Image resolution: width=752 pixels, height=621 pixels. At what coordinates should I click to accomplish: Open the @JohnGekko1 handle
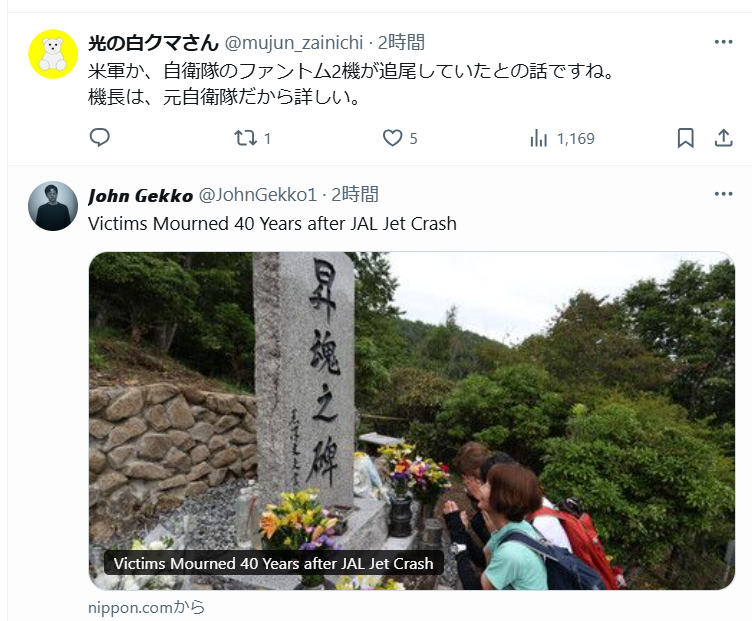pyautogui.click(x=258, y=195)
